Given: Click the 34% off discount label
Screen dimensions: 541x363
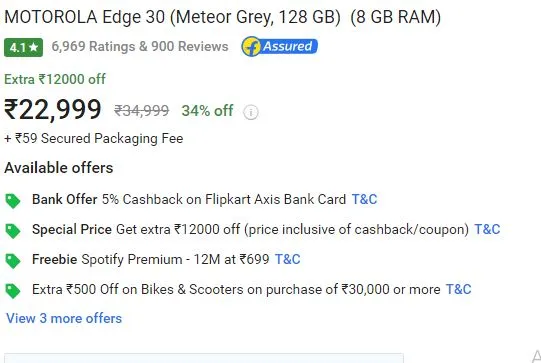Looking at the screenshot, I should 207,111.
